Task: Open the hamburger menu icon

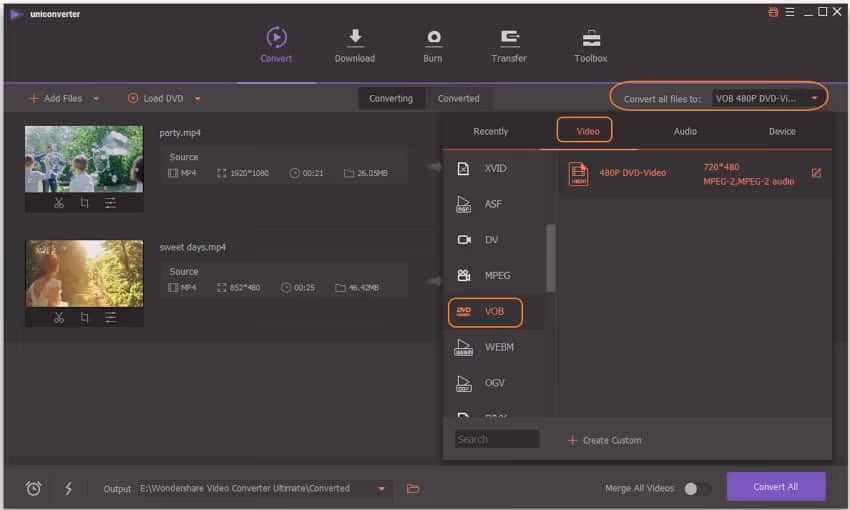Action: [x=790, y=12]
